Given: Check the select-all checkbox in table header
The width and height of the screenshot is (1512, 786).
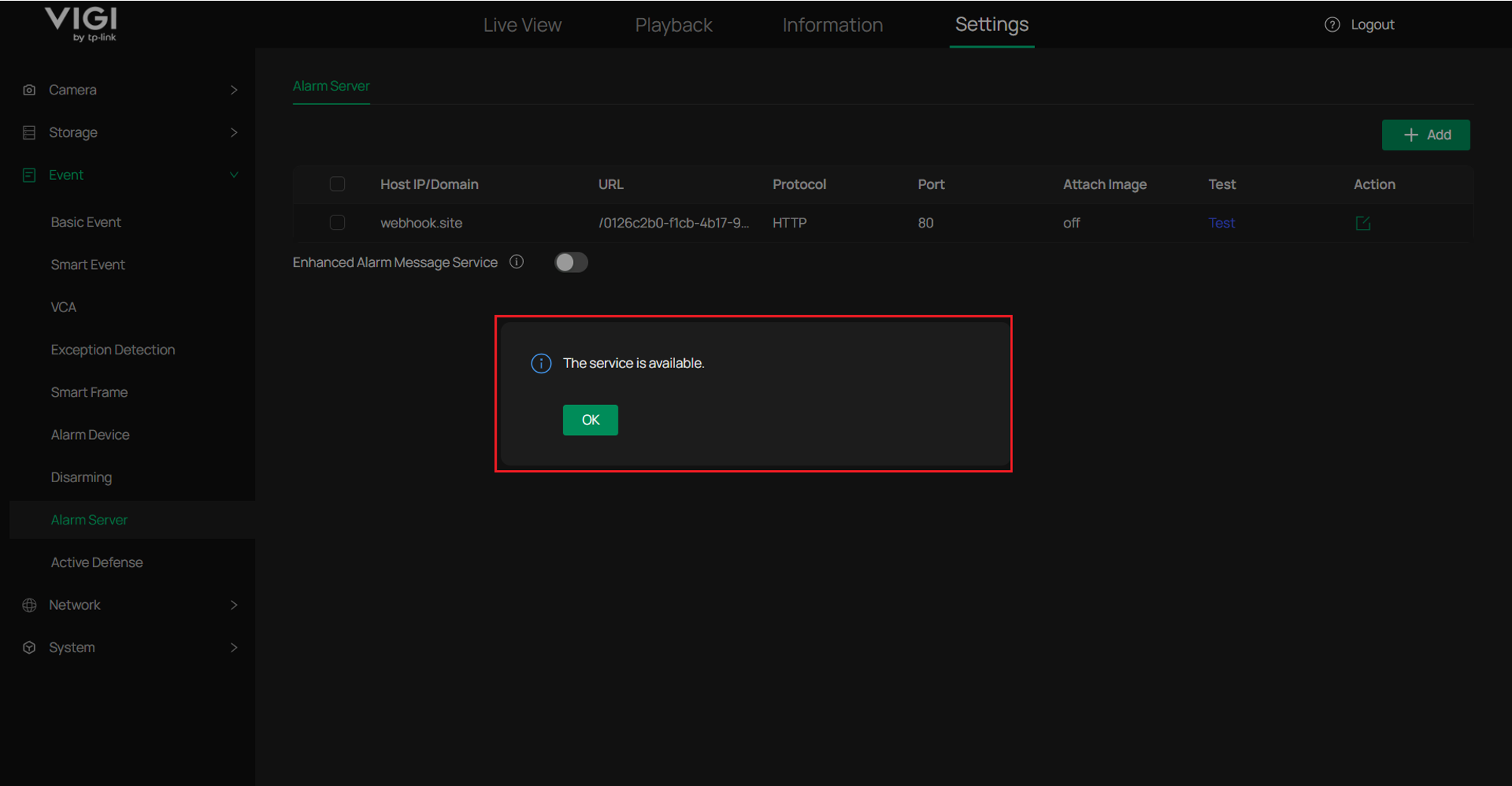Looking at the screenshot, I should 337,184.
